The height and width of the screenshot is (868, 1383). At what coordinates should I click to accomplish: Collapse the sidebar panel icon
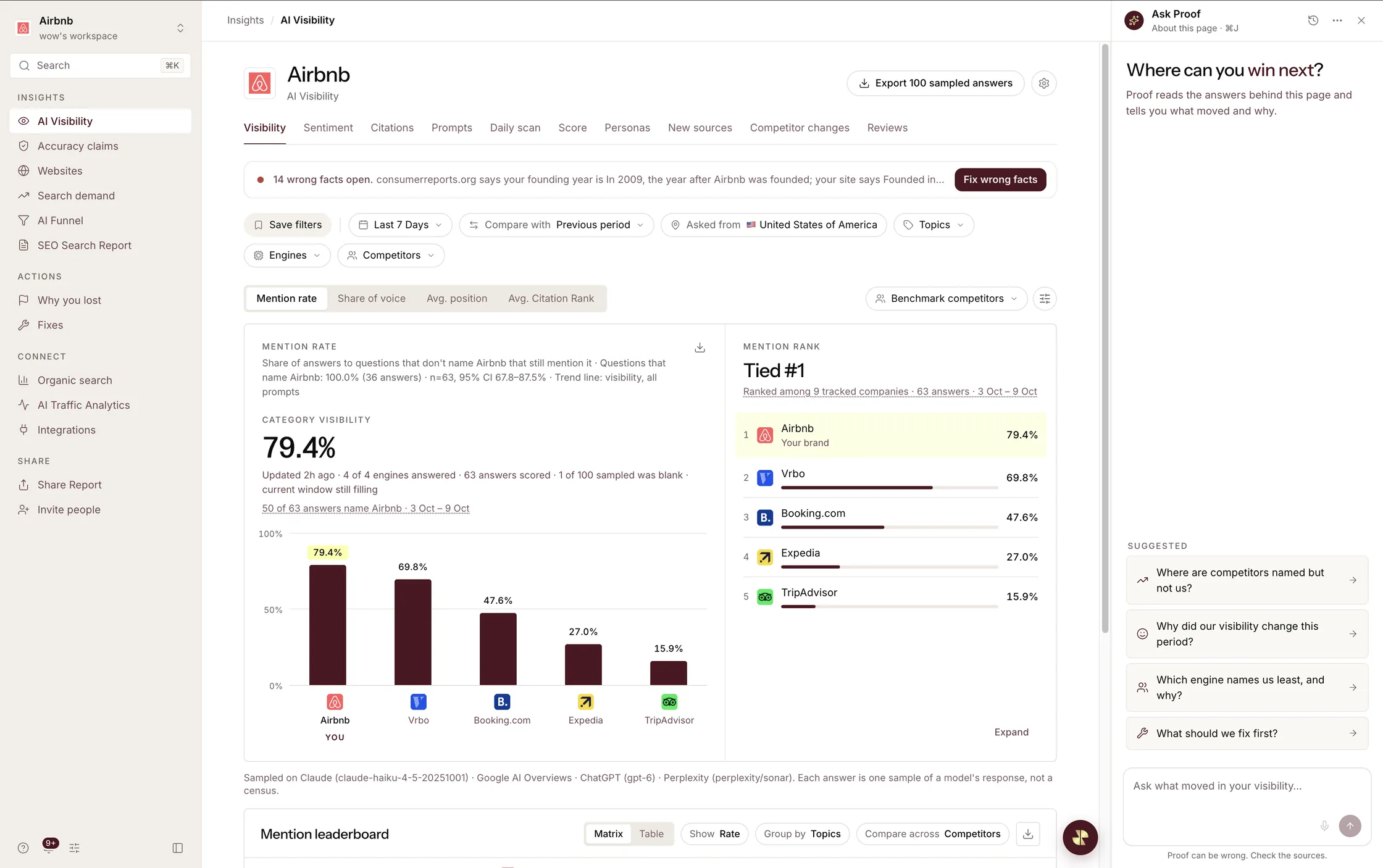click(178, 848)
